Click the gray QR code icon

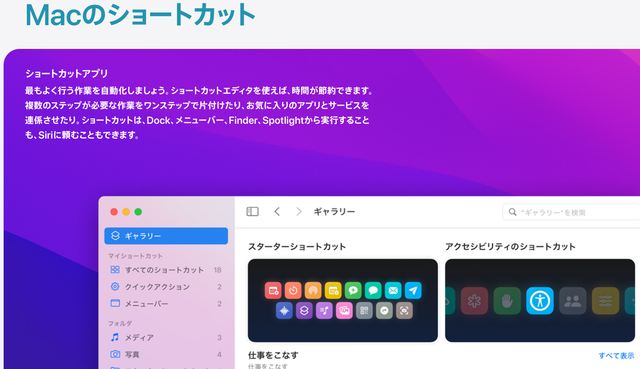pos(364,311)
